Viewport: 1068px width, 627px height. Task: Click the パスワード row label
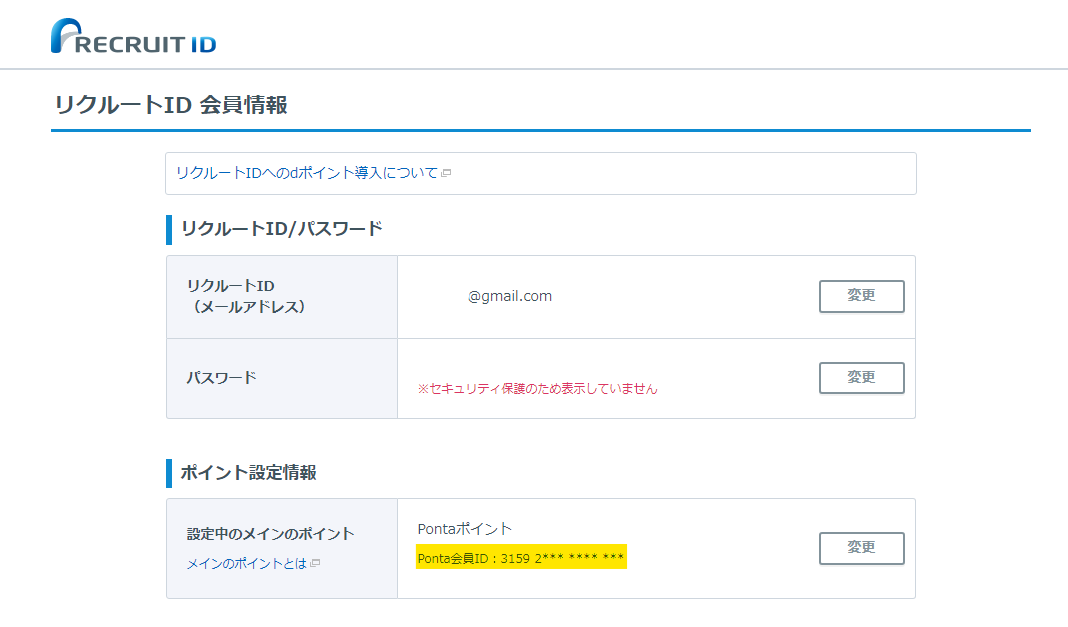(221, 377)
